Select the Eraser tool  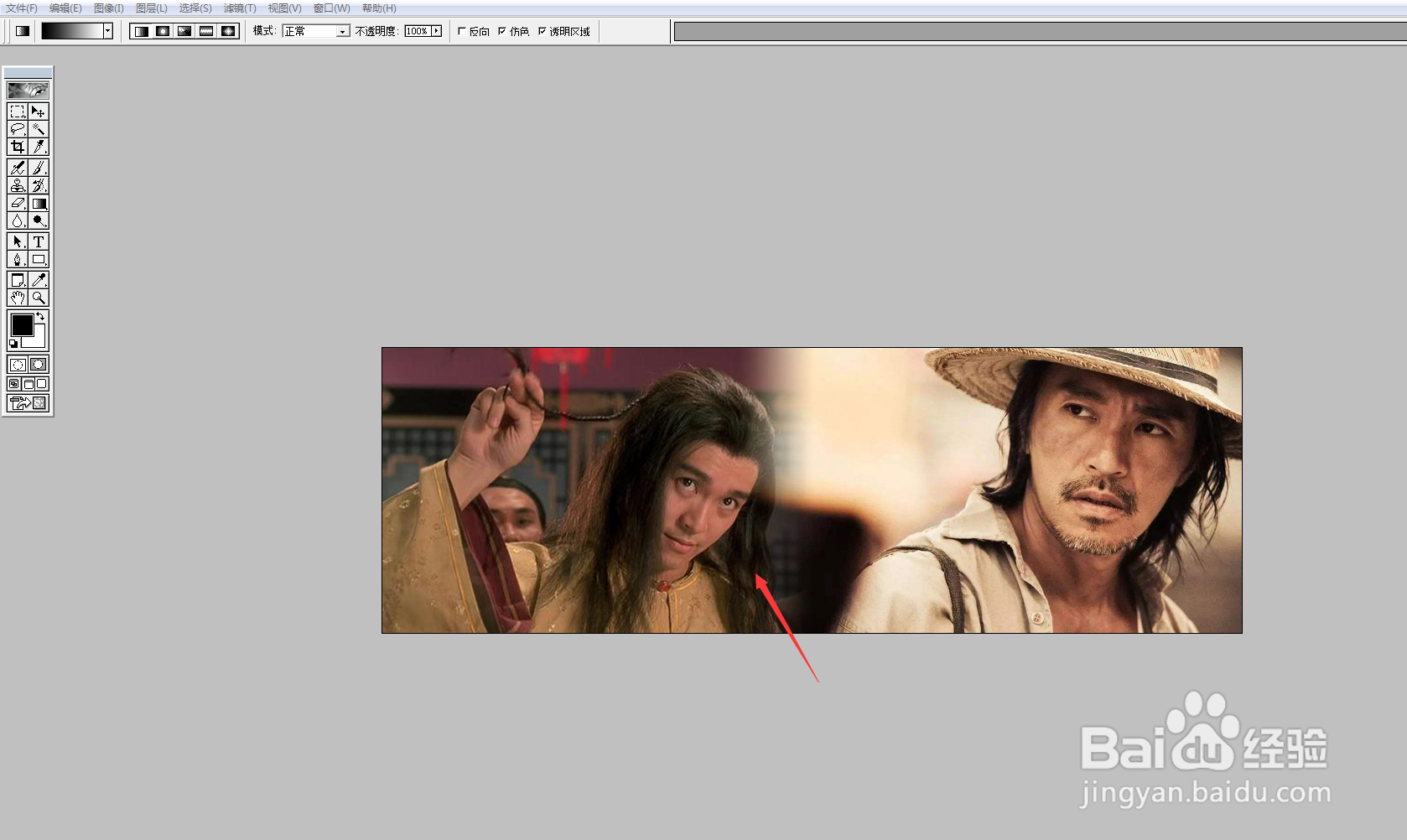point(18,203)
